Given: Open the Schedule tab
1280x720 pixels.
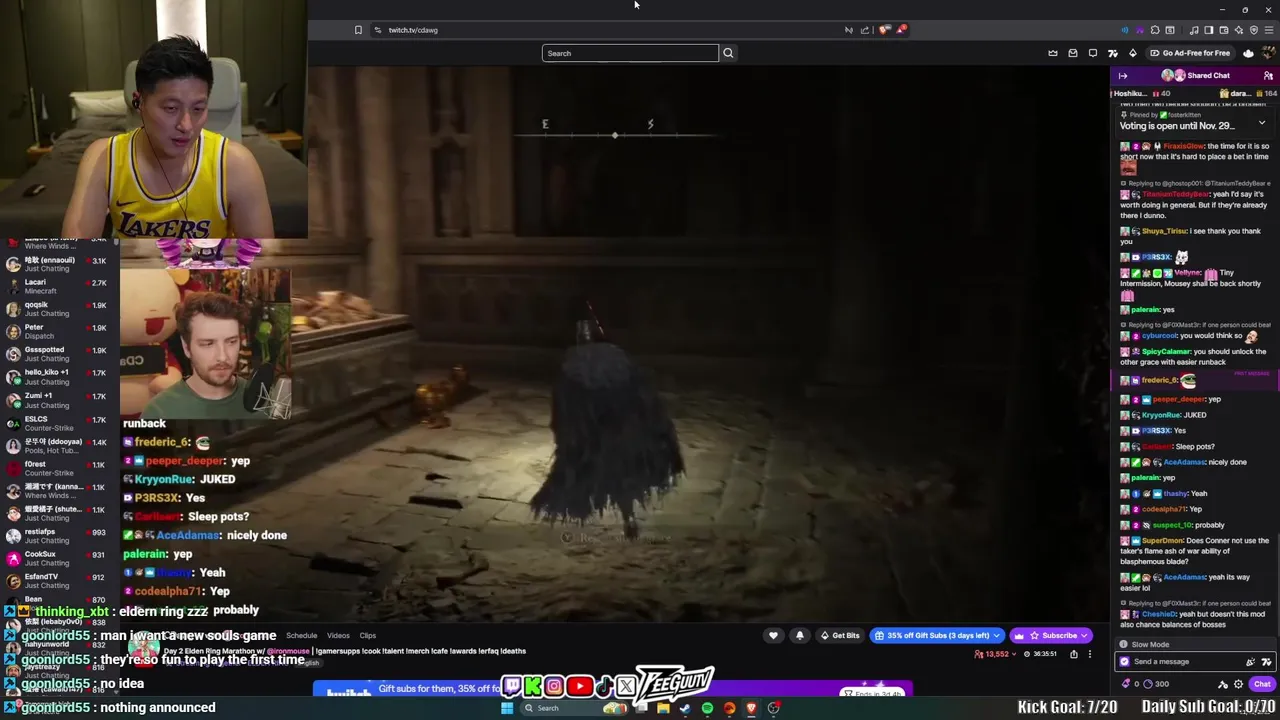Looking at the screenshot, I should pyautogui.click(x=301, y=636).
